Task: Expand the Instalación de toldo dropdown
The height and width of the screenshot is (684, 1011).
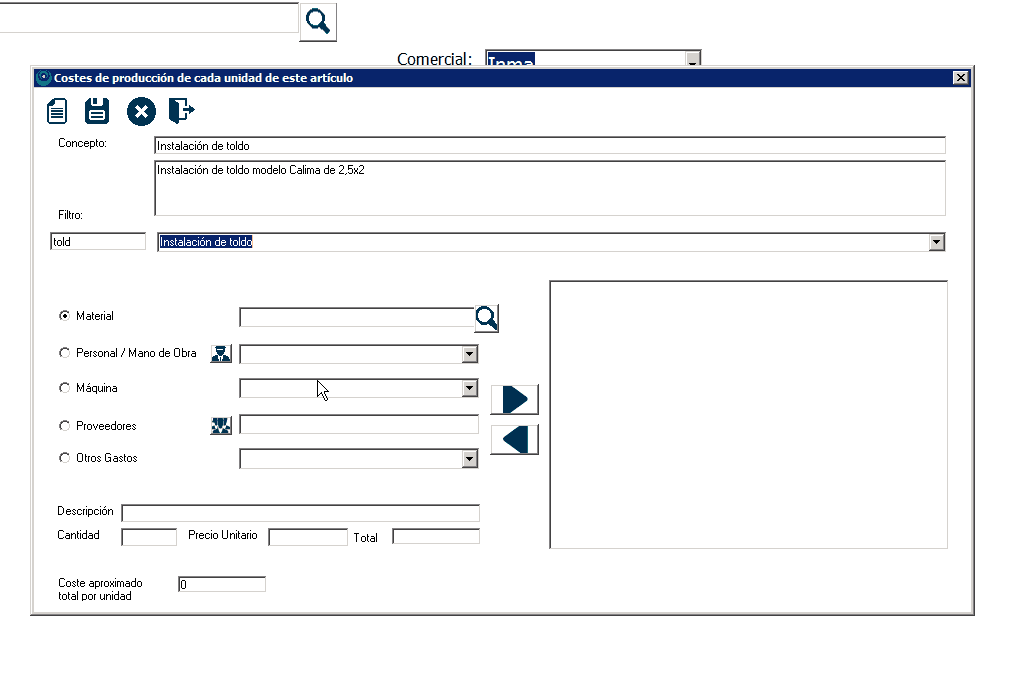Action: [x=936, y=242]
